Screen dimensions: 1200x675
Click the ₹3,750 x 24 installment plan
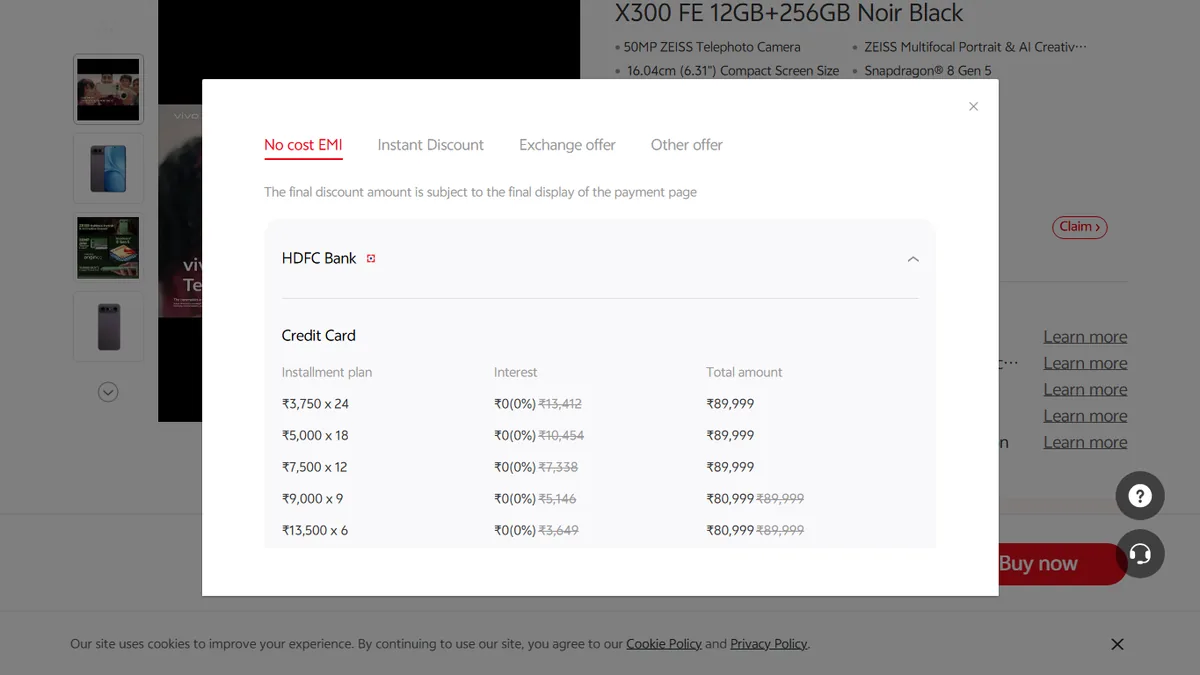[315, 404]
